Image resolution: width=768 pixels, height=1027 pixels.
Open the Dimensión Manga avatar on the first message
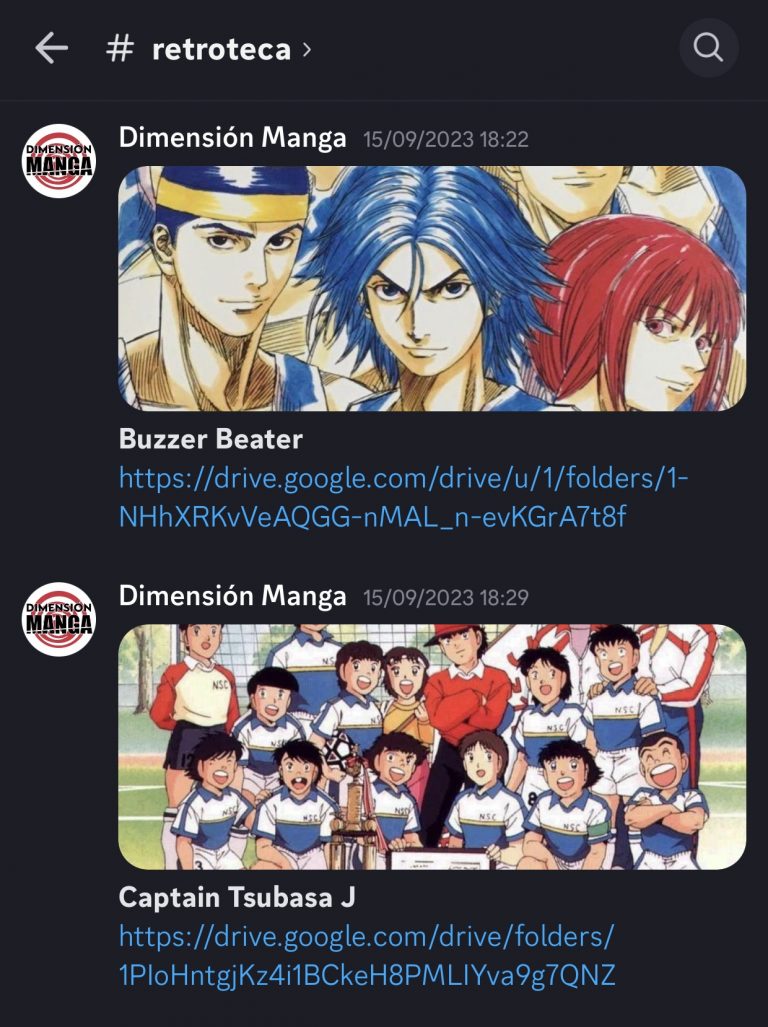[x=59, y=160]
